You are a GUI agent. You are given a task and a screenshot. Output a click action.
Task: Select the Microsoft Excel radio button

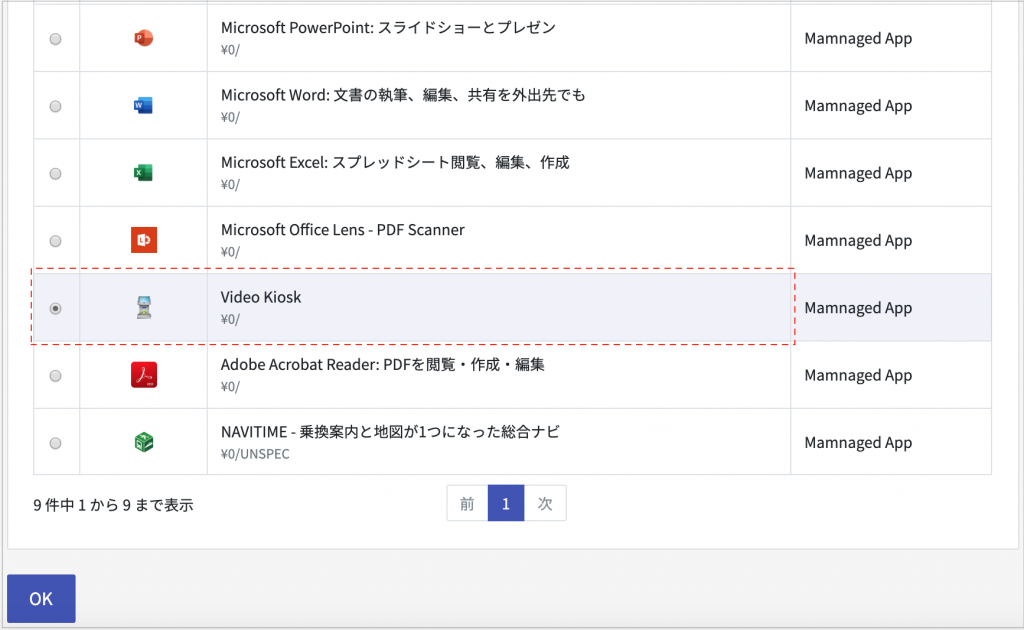click(x=55, y=174)
